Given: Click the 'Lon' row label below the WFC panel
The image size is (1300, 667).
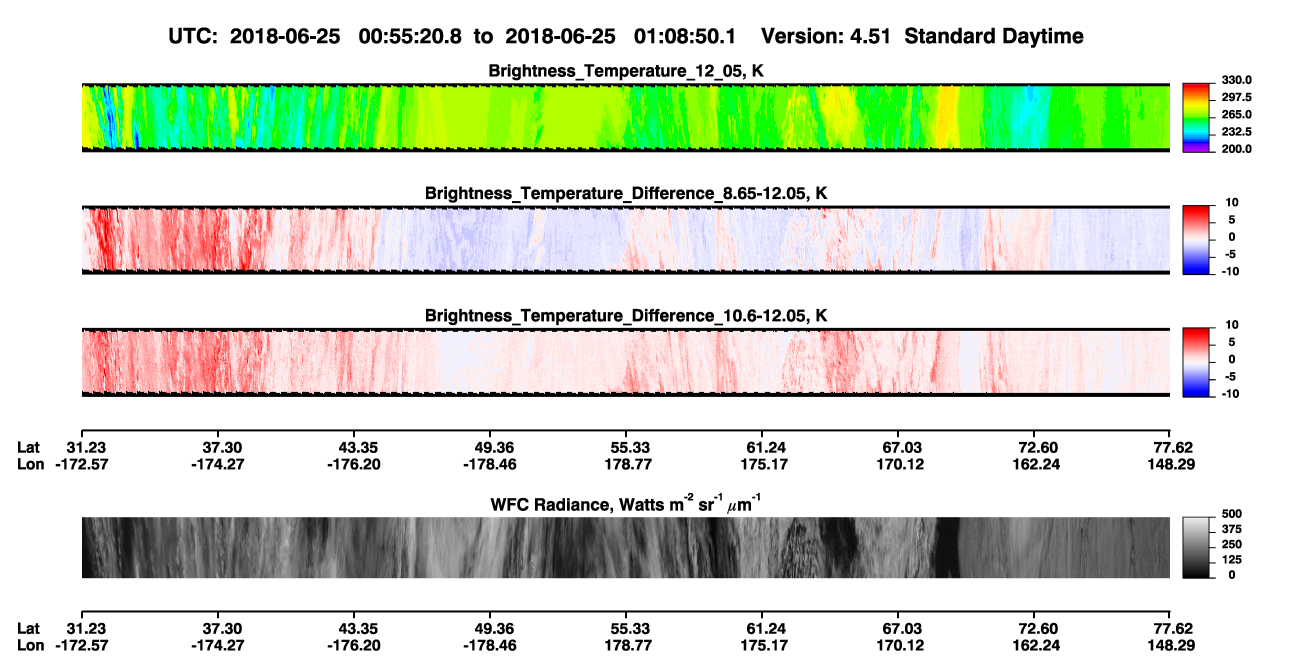Looking at the screenshot, I should click(31, 645).
